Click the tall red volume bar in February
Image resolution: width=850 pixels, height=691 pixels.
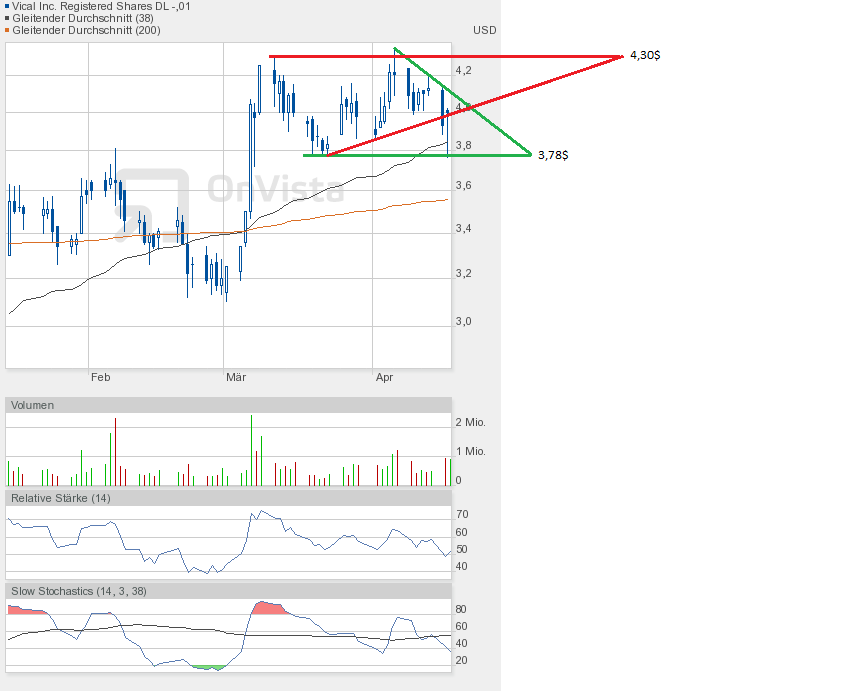click(x=115, y=452)
